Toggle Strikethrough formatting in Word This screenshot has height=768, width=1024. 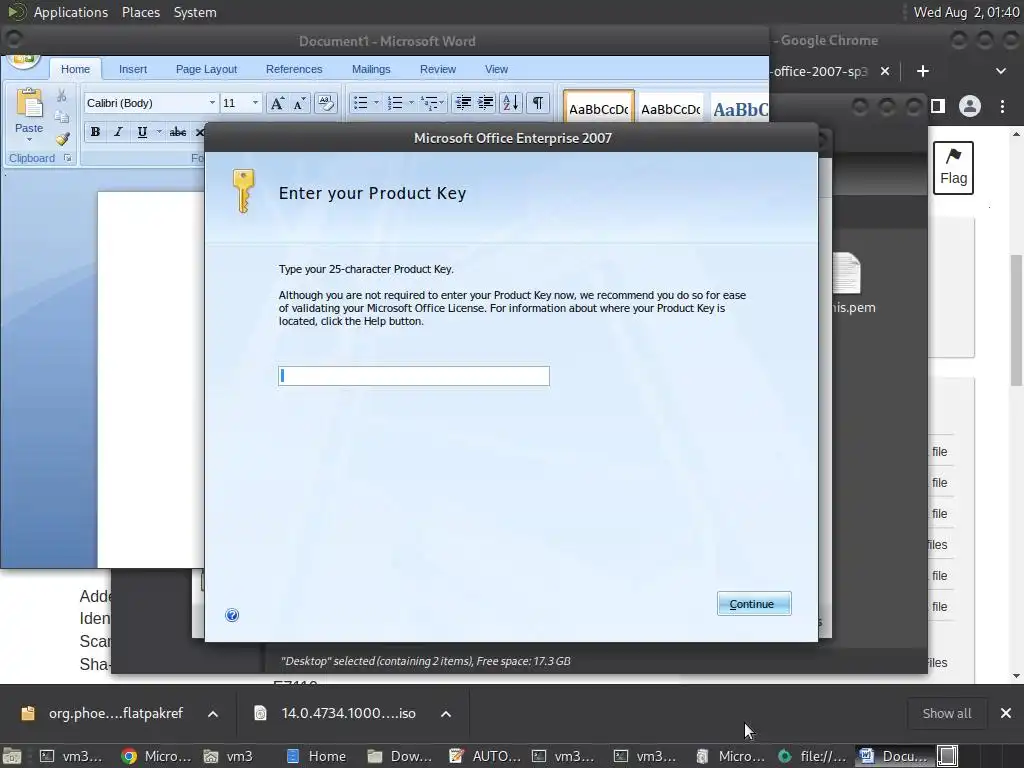(178, 132)
